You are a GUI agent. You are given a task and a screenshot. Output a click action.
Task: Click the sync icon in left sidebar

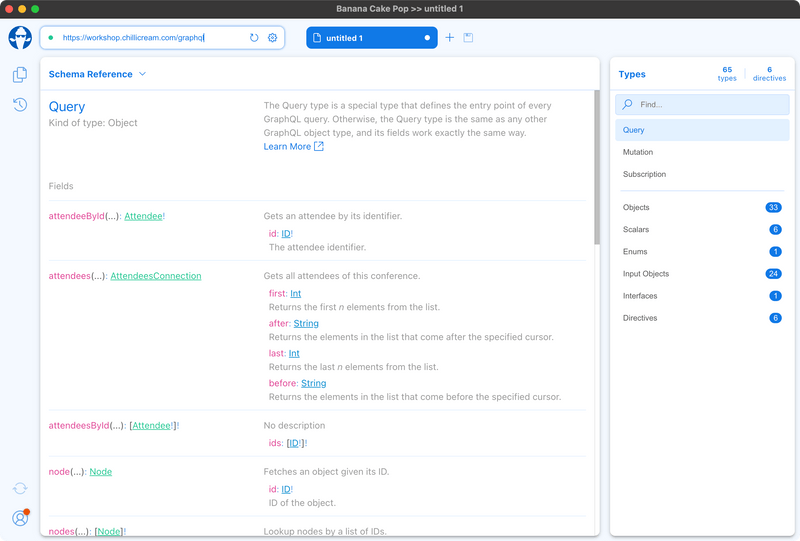(x=20, y=488)
